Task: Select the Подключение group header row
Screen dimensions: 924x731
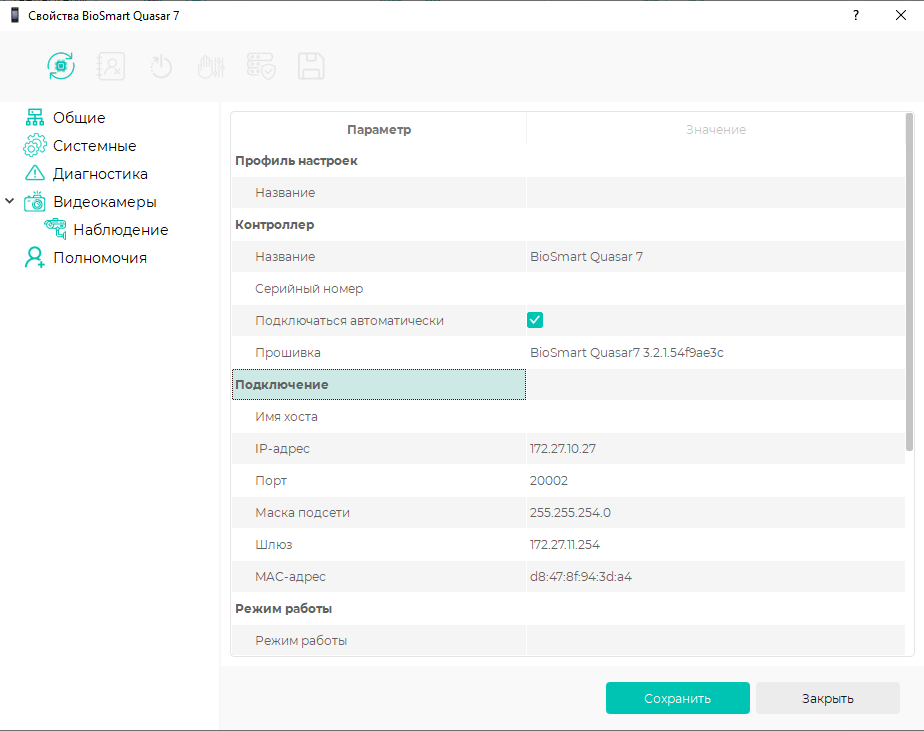Action: [x=379, y=384]
